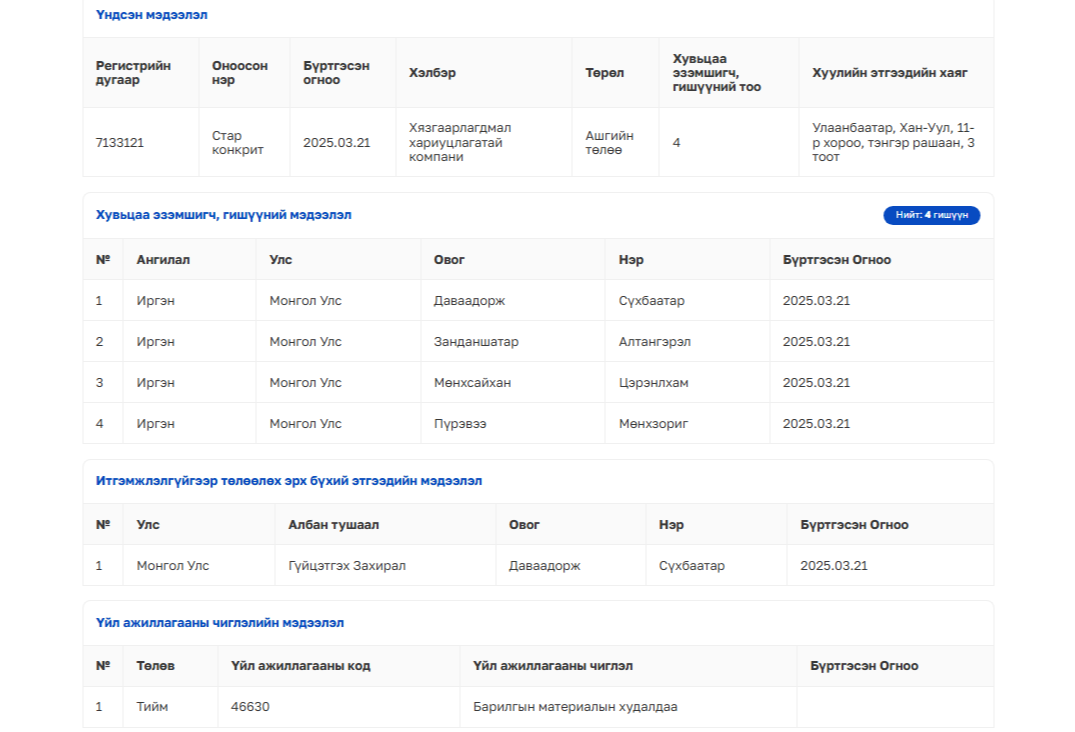Viewport: 1075px width, 732px height.
Task: Click the 'Албан тушаал' column header
Action: click(x=333, y=525)
